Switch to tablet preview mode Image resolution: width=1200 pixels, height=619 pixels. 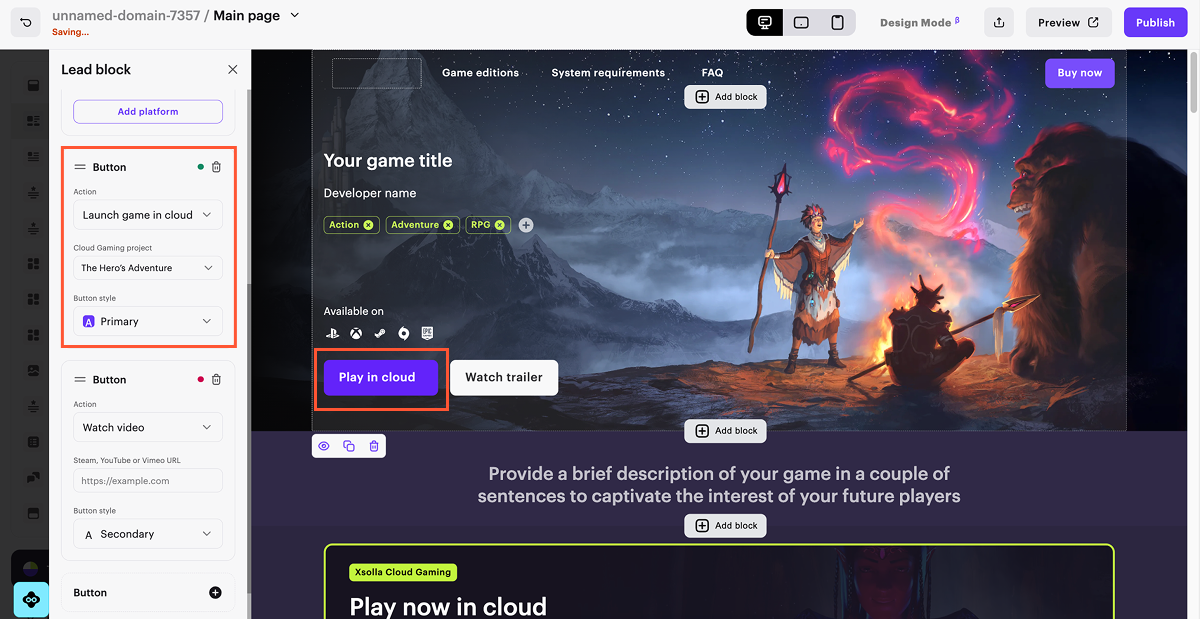801,22
